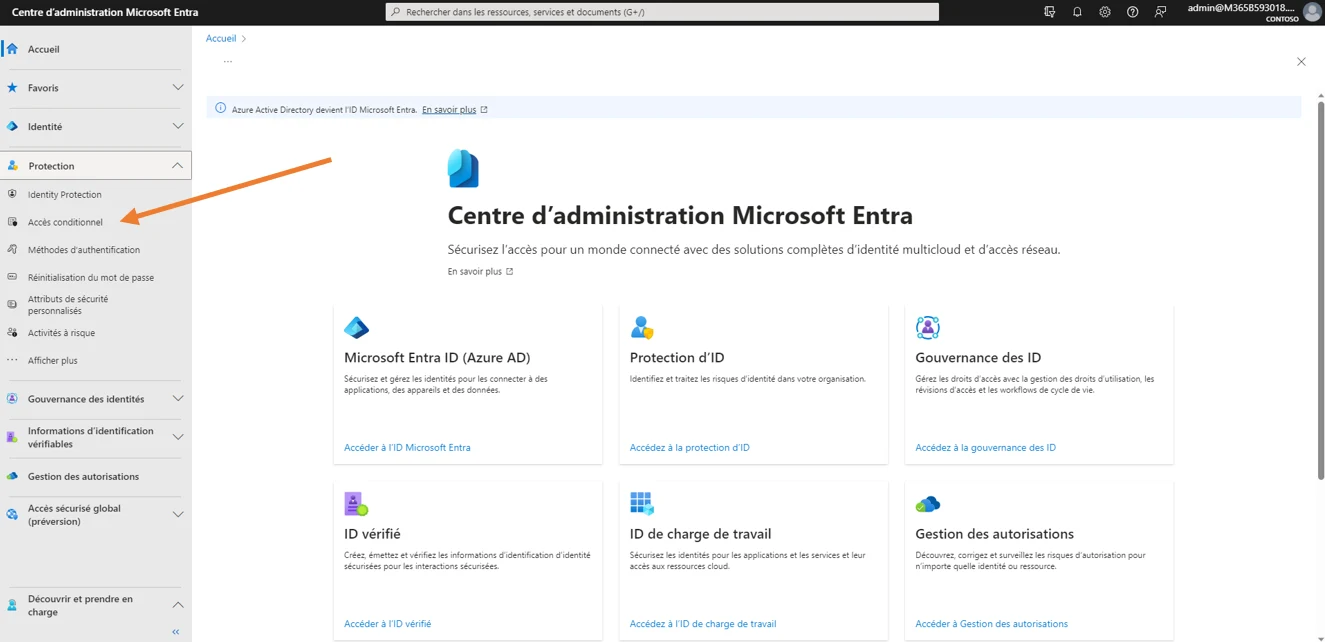Image resolution: width=1325 pixels, height=642 pixels.
Task: Click the Gouvernance des ID card icon
Action: (x=927, y=328)
